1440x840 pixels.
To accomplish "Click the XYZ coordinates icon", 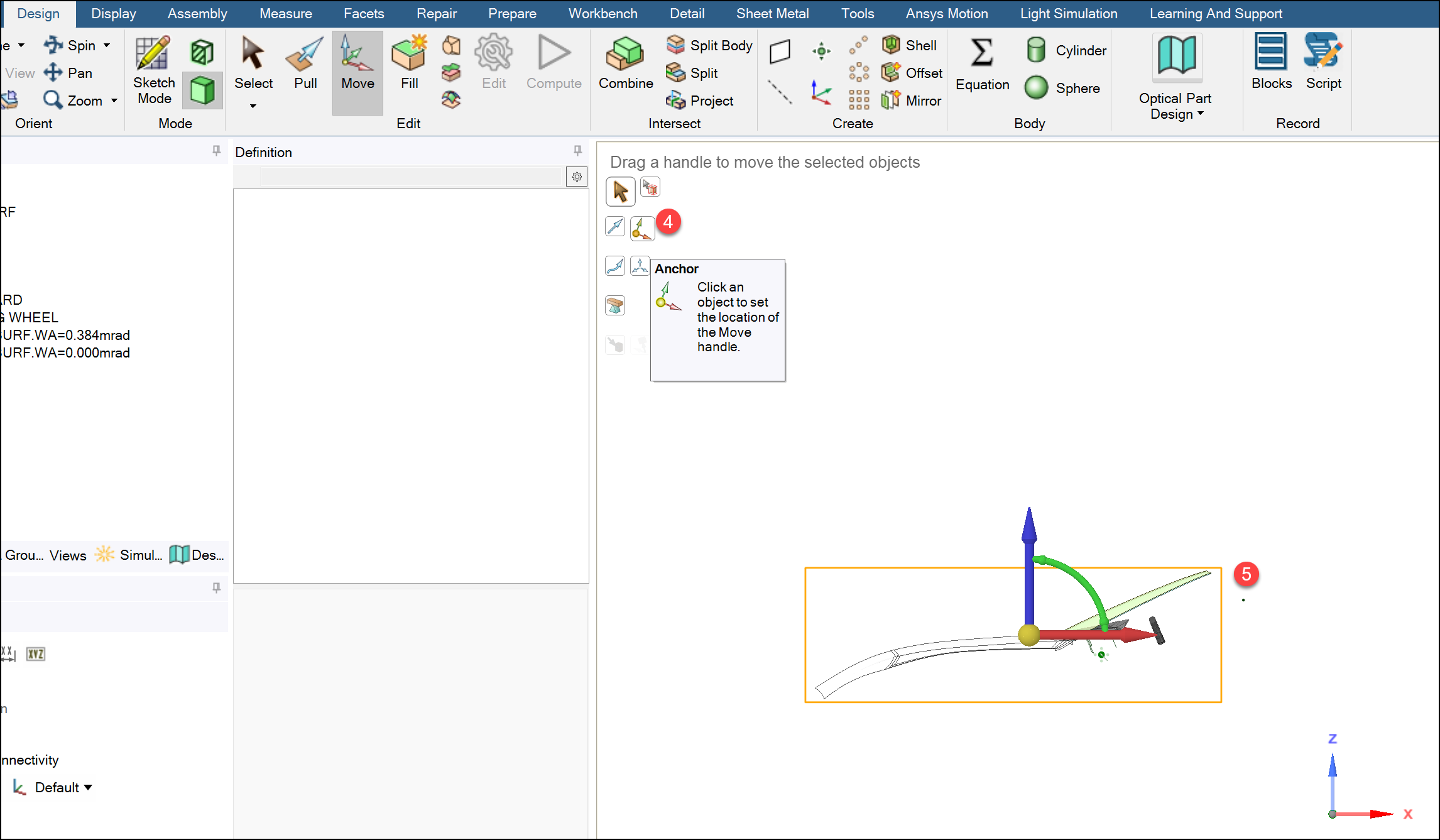I will coord(36,654).
